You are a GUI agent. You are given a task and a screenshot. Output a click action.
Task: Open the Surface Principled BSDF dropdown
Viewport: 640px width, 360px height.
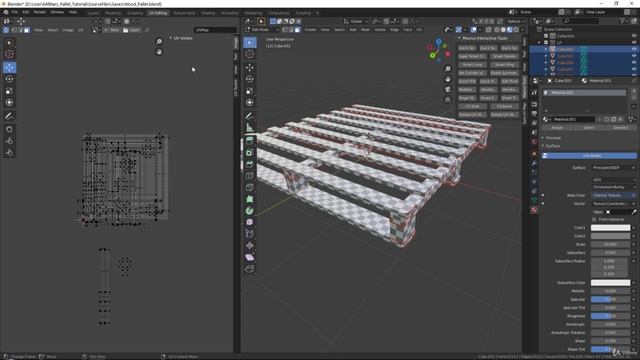[x=613, y=168]
